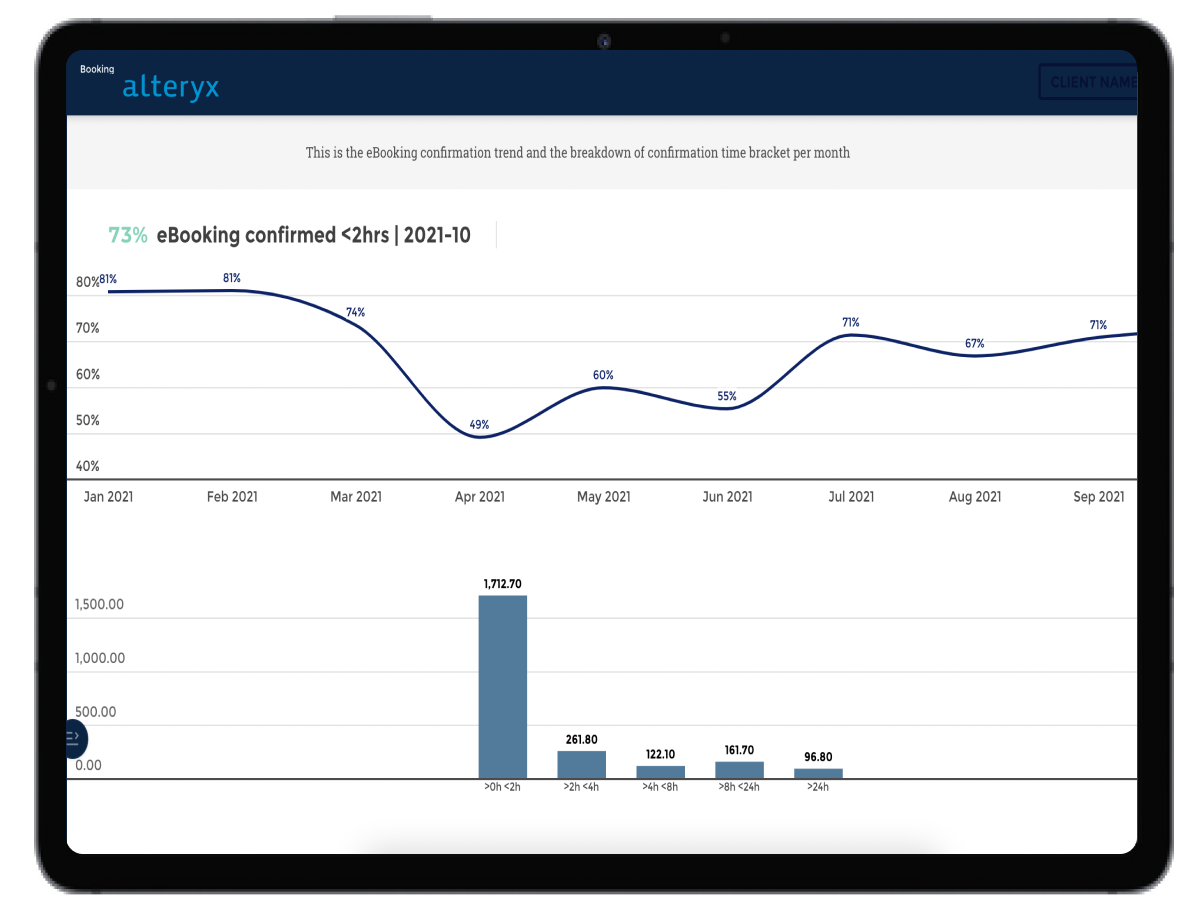Open the collapsed sidebar menu arrow icon
The image size is (1200, 900).
tap(75, 739)
